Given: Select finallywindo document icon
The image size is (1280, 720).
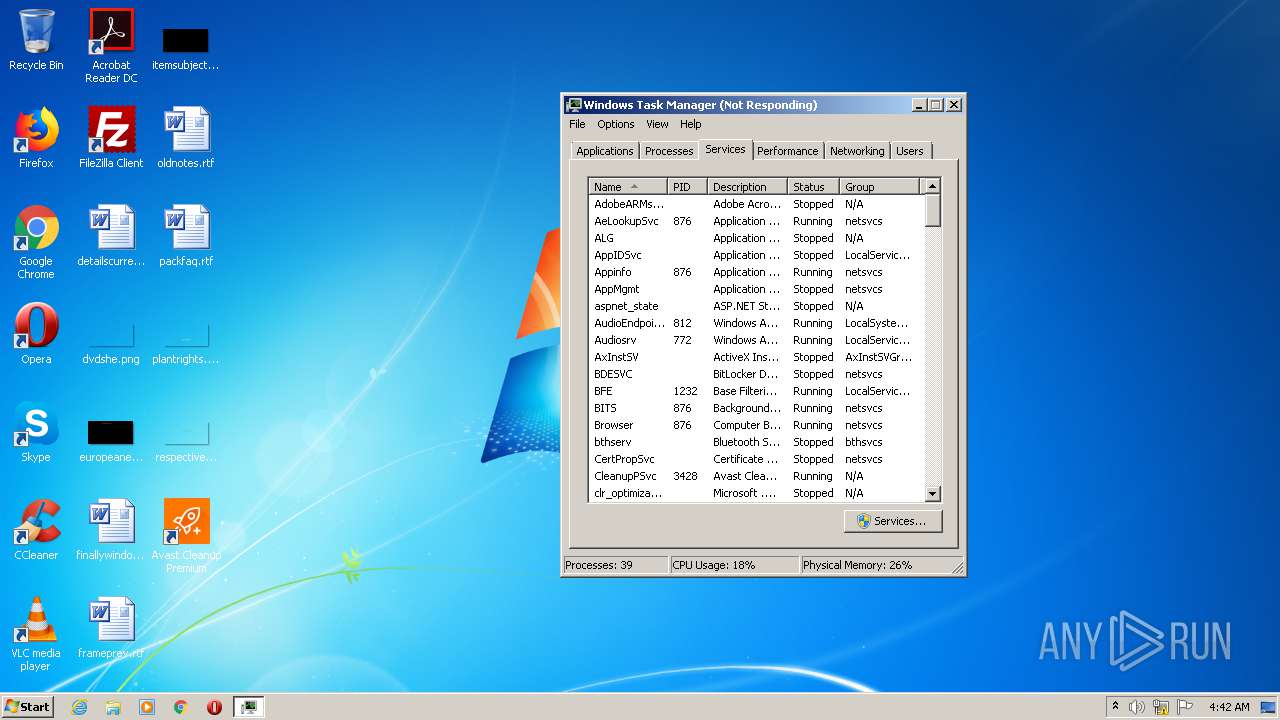Looking at the screenshot, I should (111, 530).
